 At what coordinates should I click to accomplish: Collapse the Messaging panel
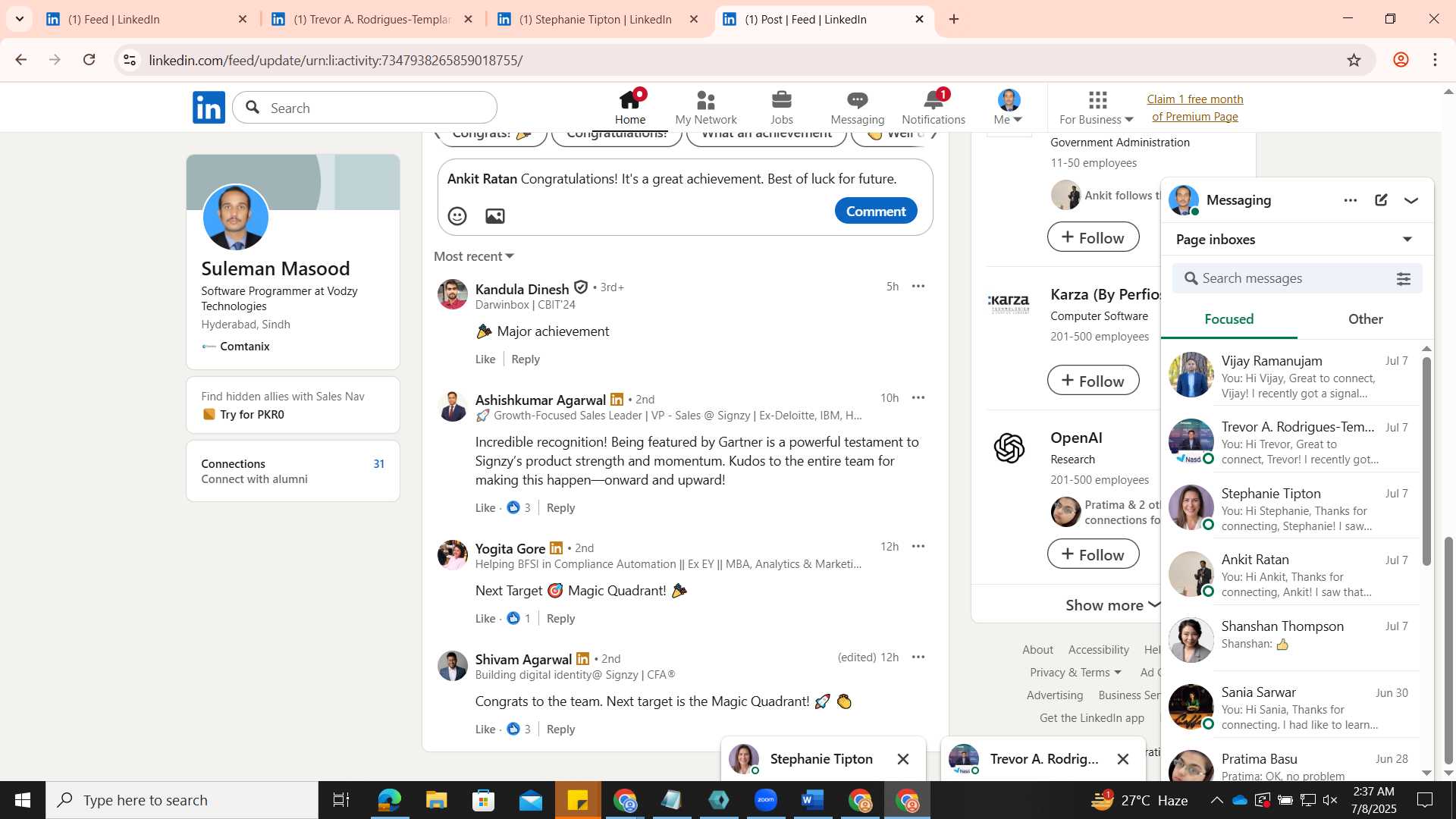tap(1411, 200)
